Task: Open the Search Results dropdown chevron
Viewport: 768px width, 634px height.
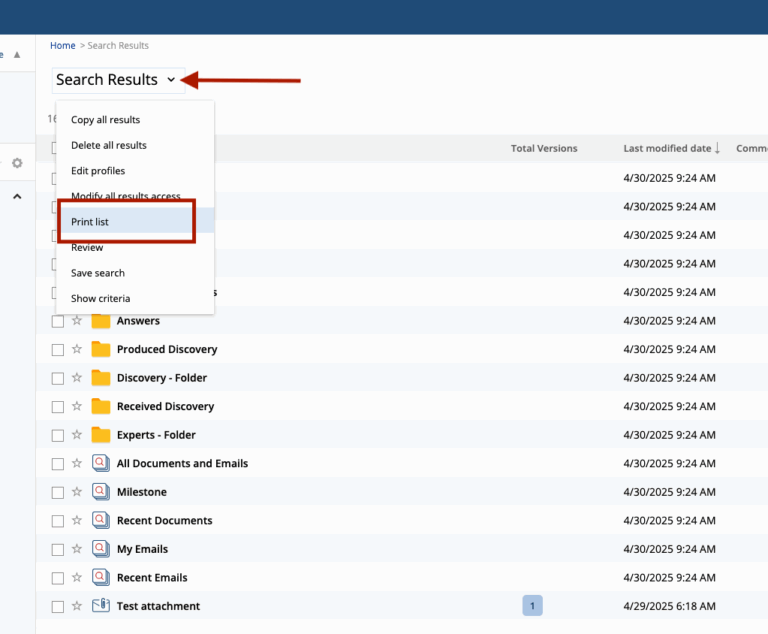Action: click(171, 80)
